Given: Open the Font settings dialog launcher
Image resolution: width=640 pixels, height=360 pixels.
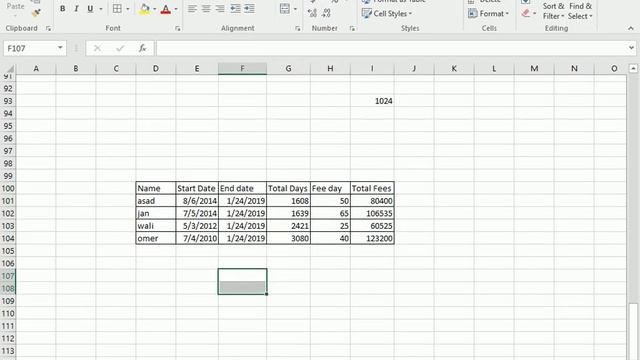Looking at the screenshot, I should [178, 28].
